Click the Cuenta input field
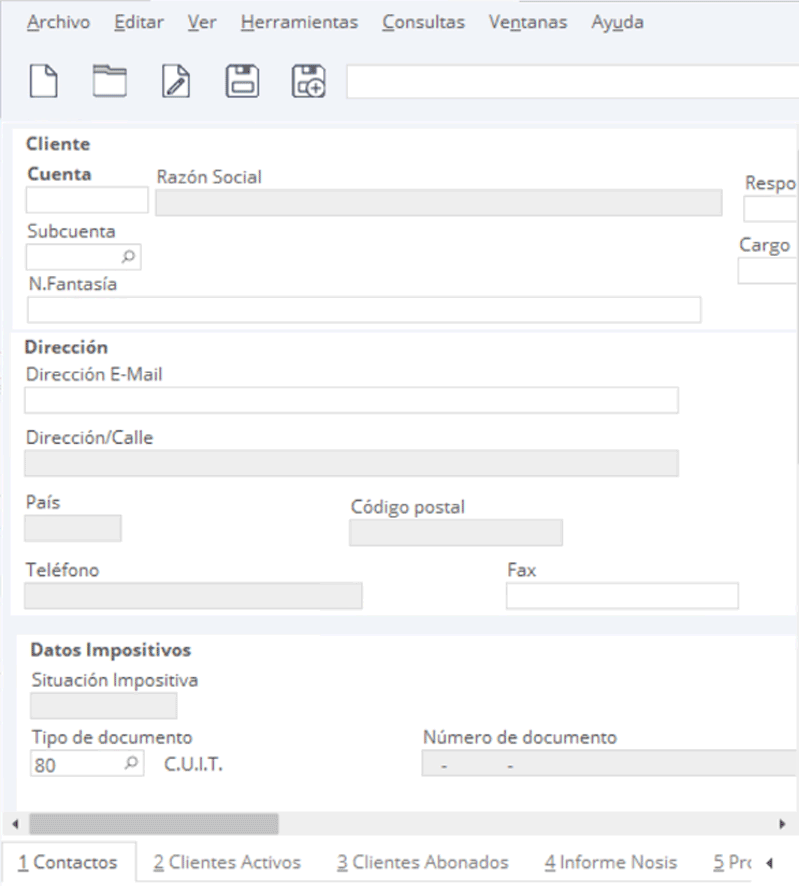Viewport: 799px width, 886px height. tap(87, 201)
